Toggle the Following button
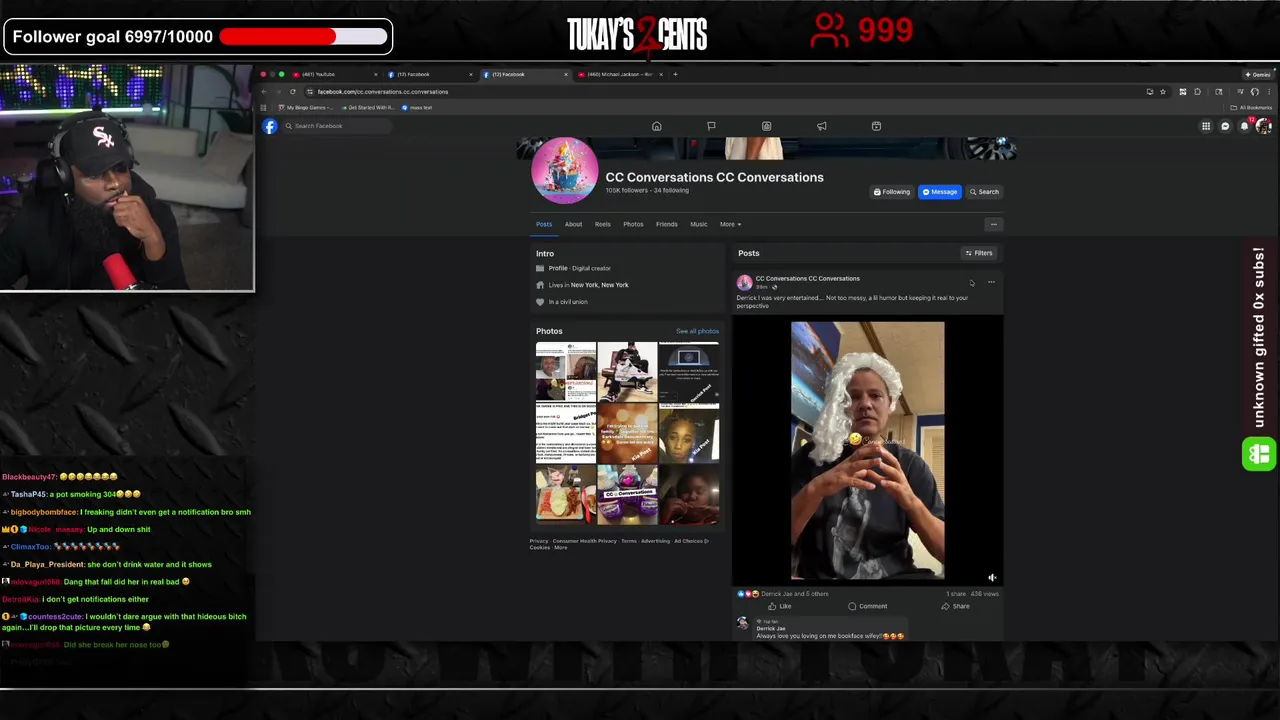 coord(892,192)
